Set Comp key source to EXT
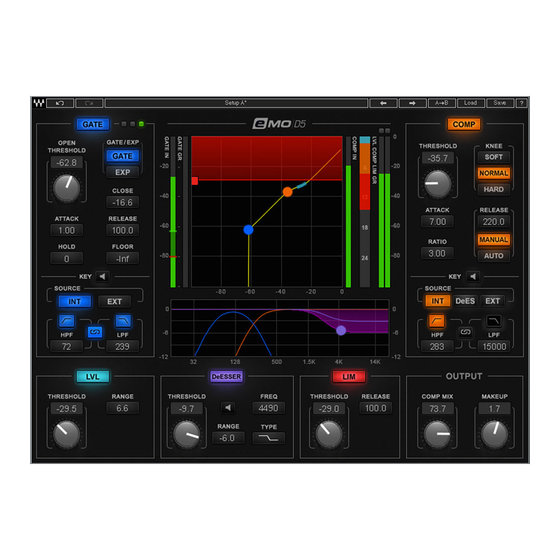560x560 pixels. pyautogui.click(x=492, y=301)
